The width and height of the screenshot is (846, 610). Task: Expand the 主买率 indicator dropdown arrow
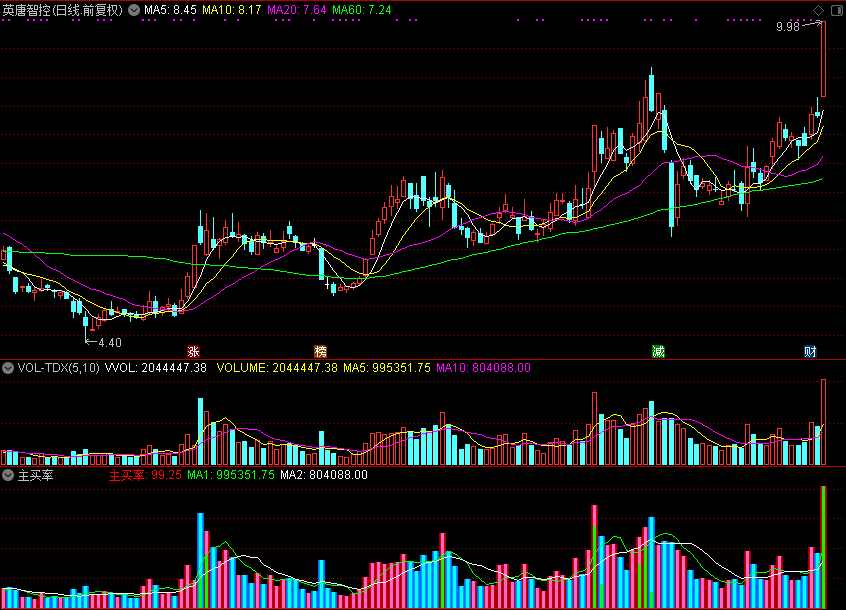(x=8, y=475)
